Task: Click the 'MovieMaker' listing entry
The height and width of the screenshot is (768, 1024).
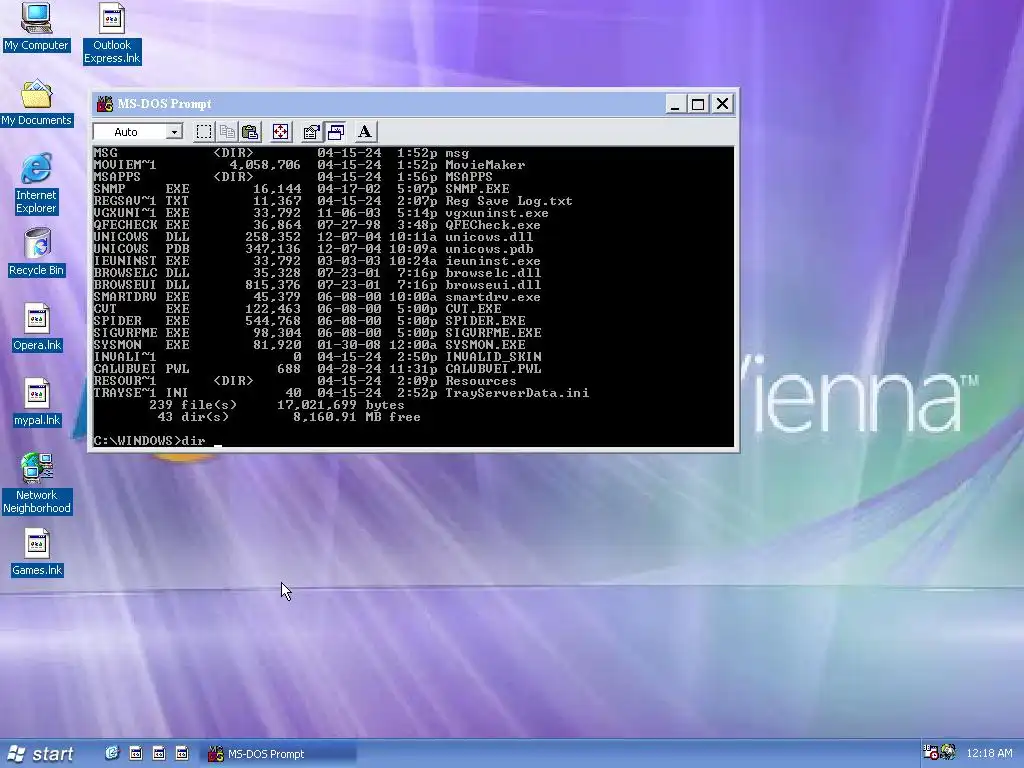Action: (485, 165)
